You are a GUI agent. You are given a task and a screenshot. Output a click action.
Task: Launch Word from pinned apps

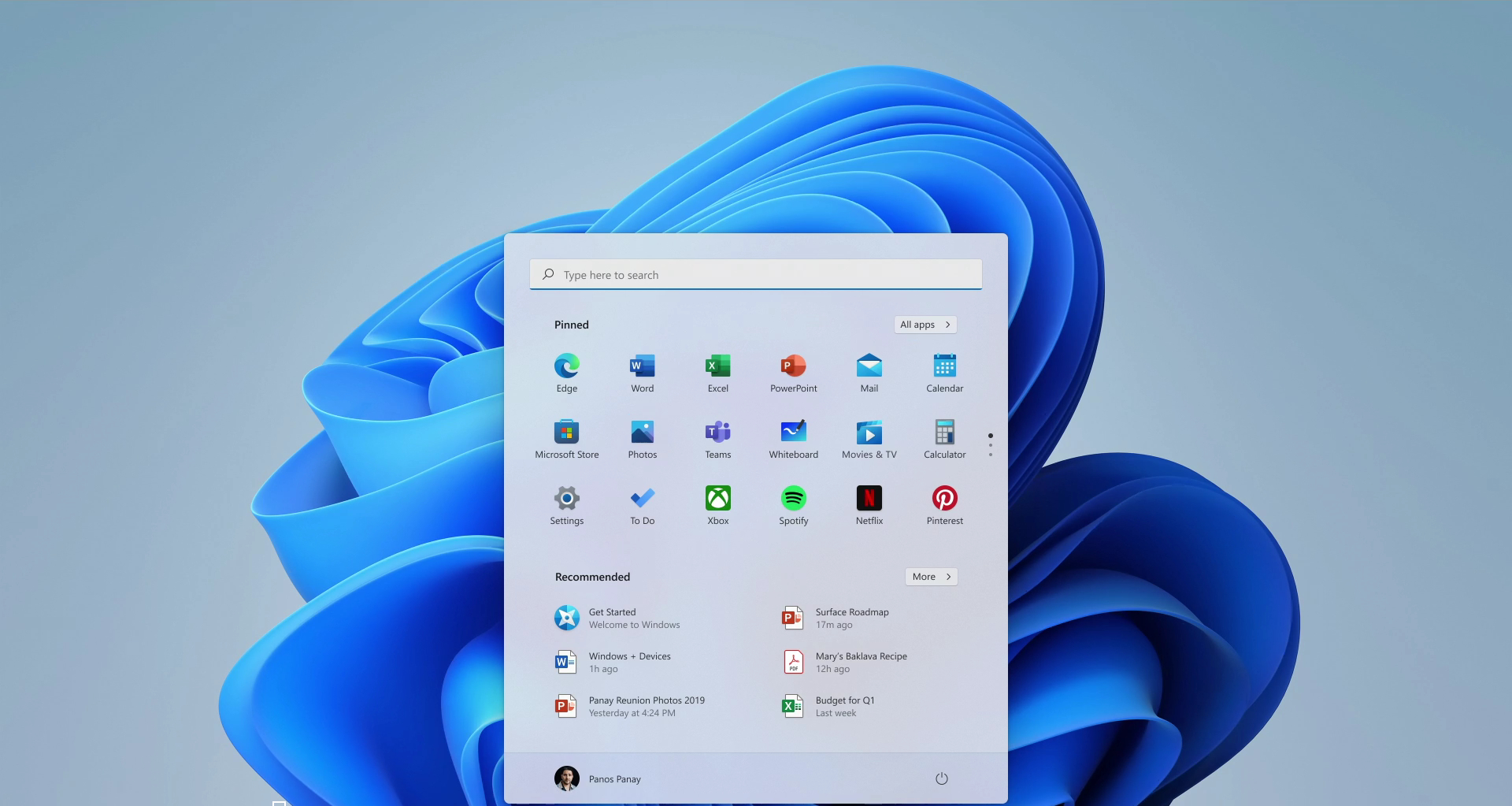coord(643,373)
